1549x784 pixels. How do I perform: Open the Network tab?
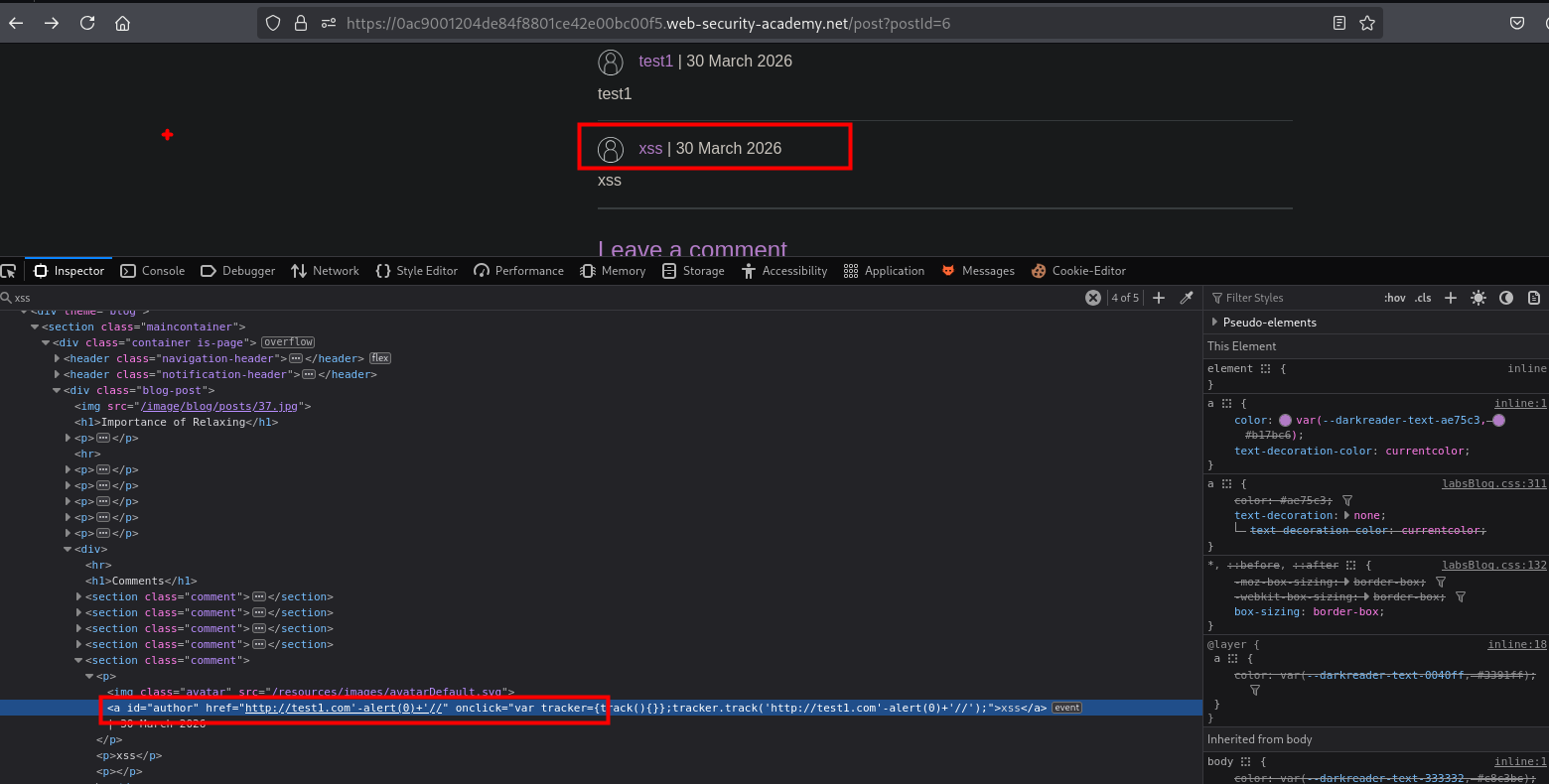click(326, 271)
